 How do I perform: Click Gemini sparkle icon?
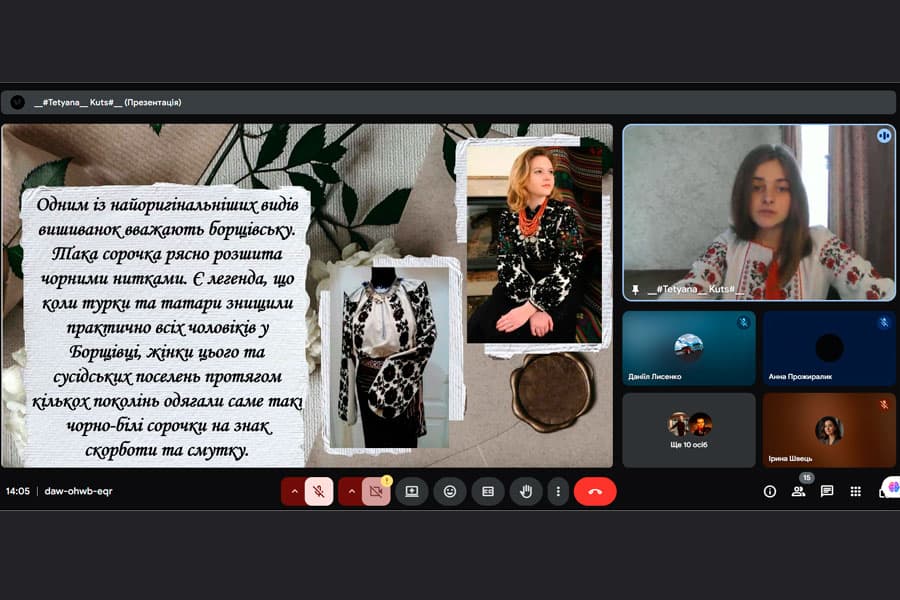[893, 487]
